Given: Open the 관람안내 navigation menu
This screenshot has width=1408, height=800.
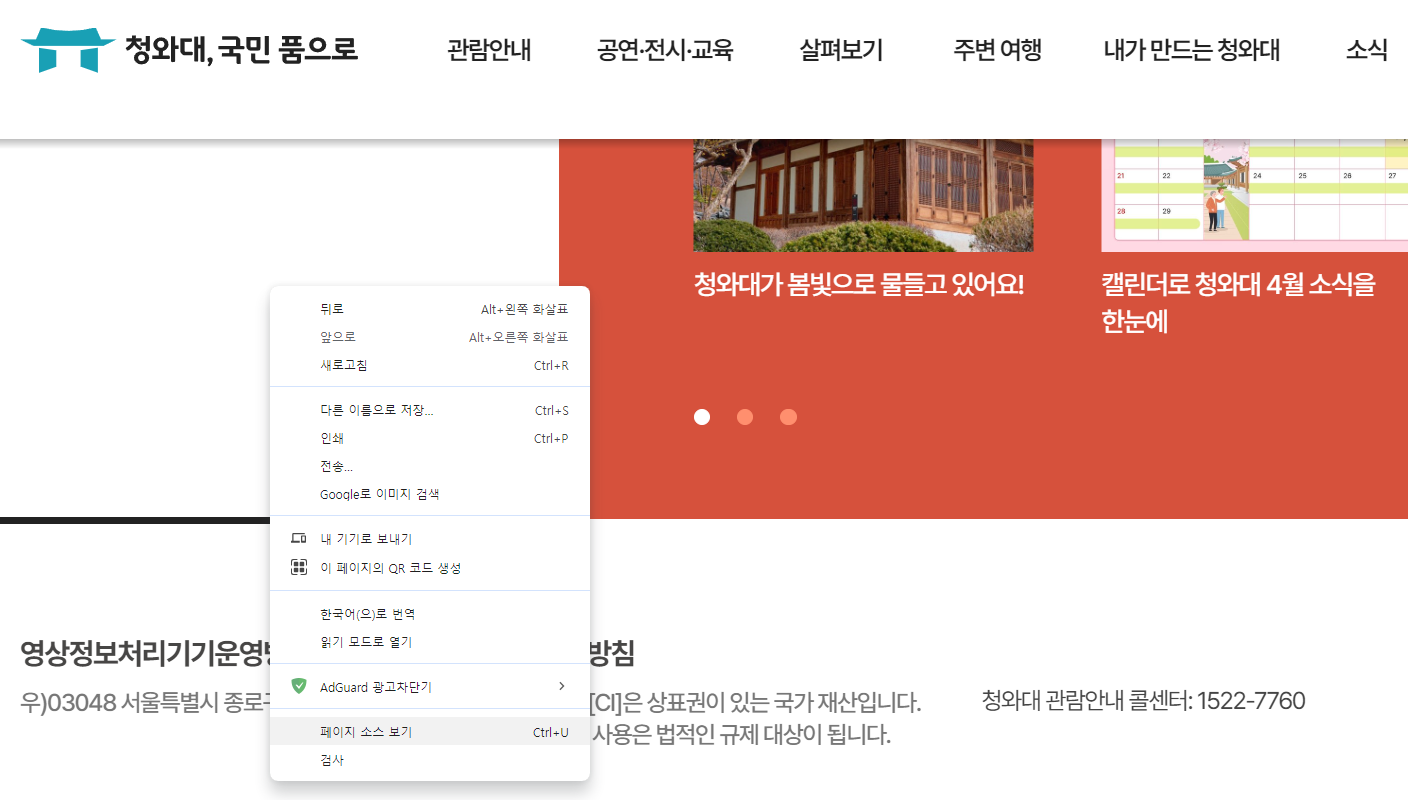Looking at the screenshot, I should pyautogui.click(x=489, y=50).
